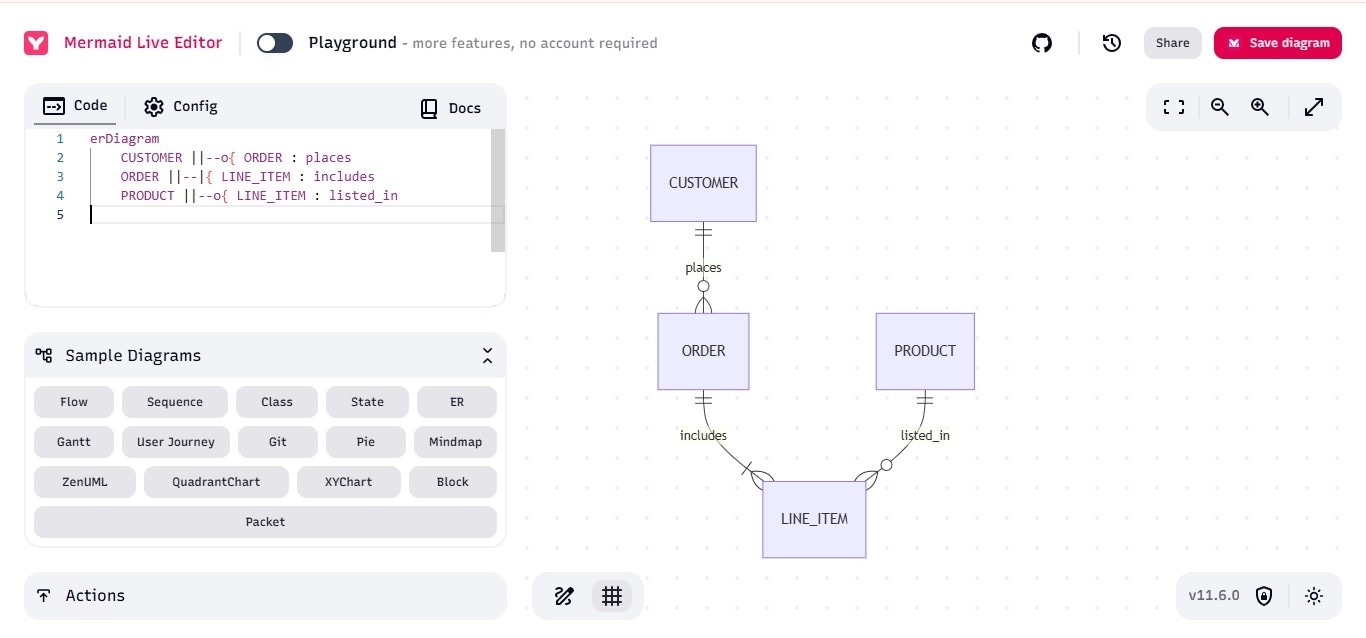Click the Save diagram button
The width and height of the screenshot is (1366, 638).
pos(1278,43)
